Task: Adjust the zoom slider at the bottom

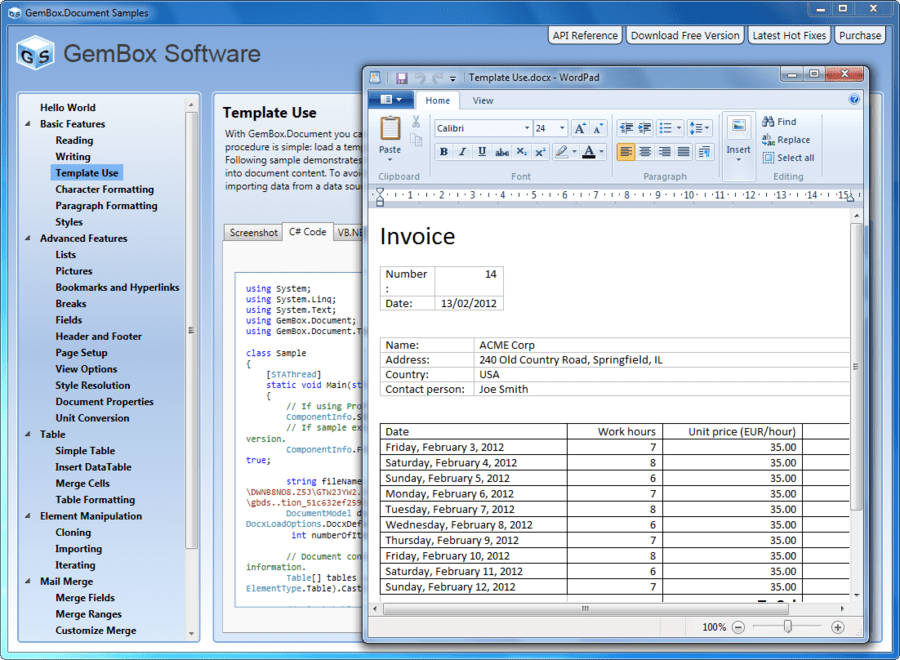Action: (787, 627)
